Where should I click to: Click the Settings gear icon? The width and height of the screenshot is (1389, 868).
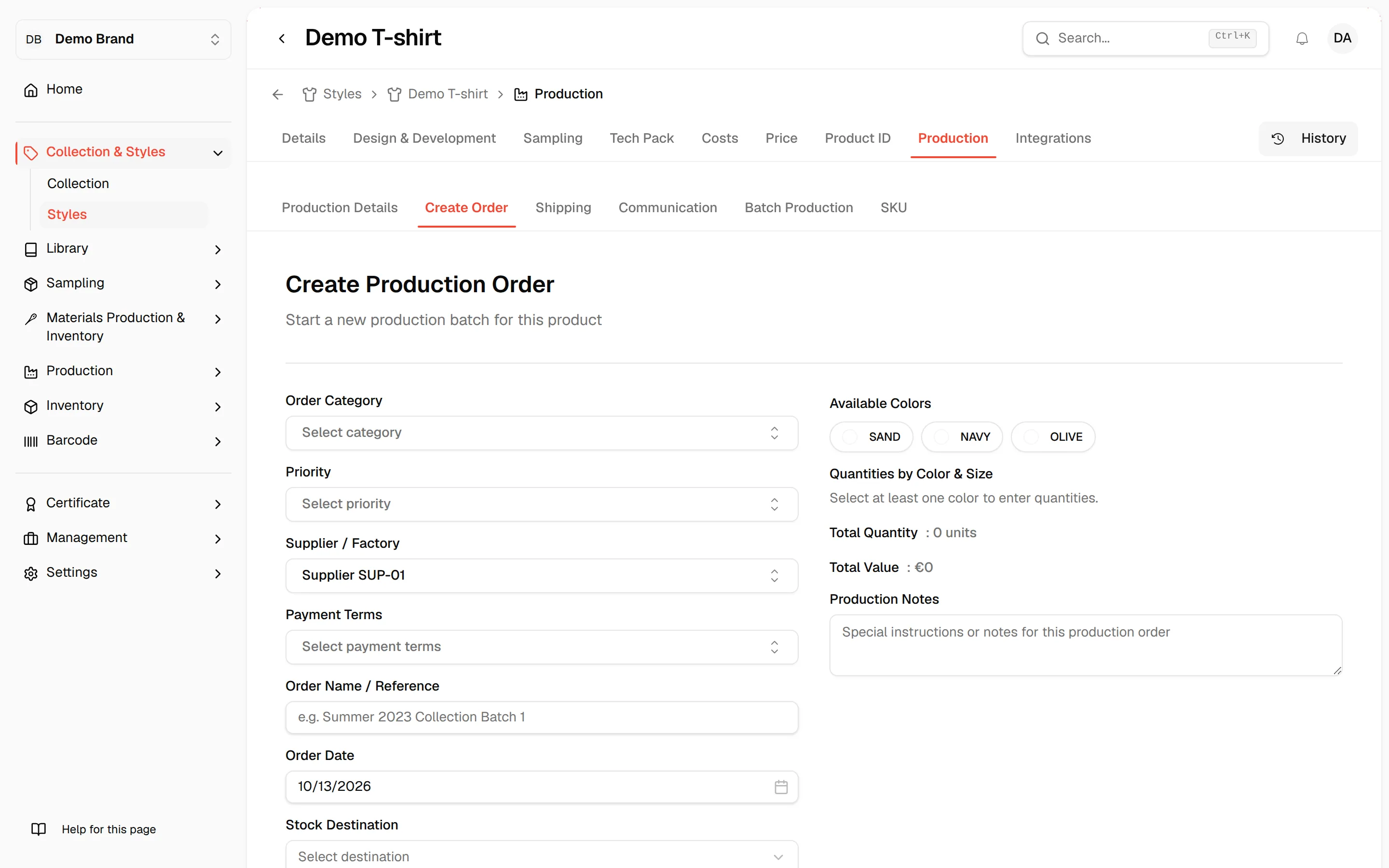31,573
